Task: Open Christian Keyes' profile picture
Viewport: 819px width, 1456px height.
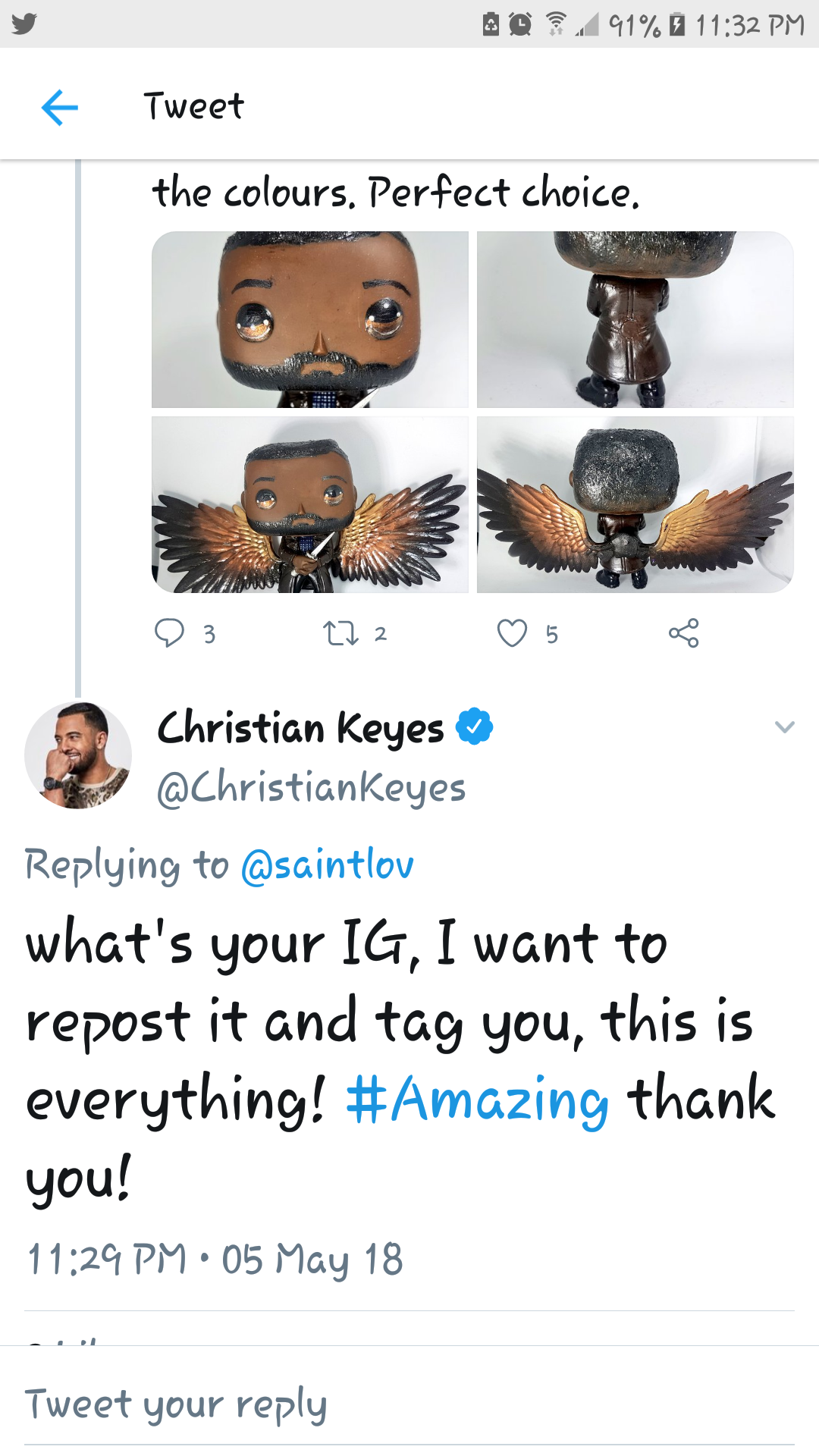Action: (78, 755)
